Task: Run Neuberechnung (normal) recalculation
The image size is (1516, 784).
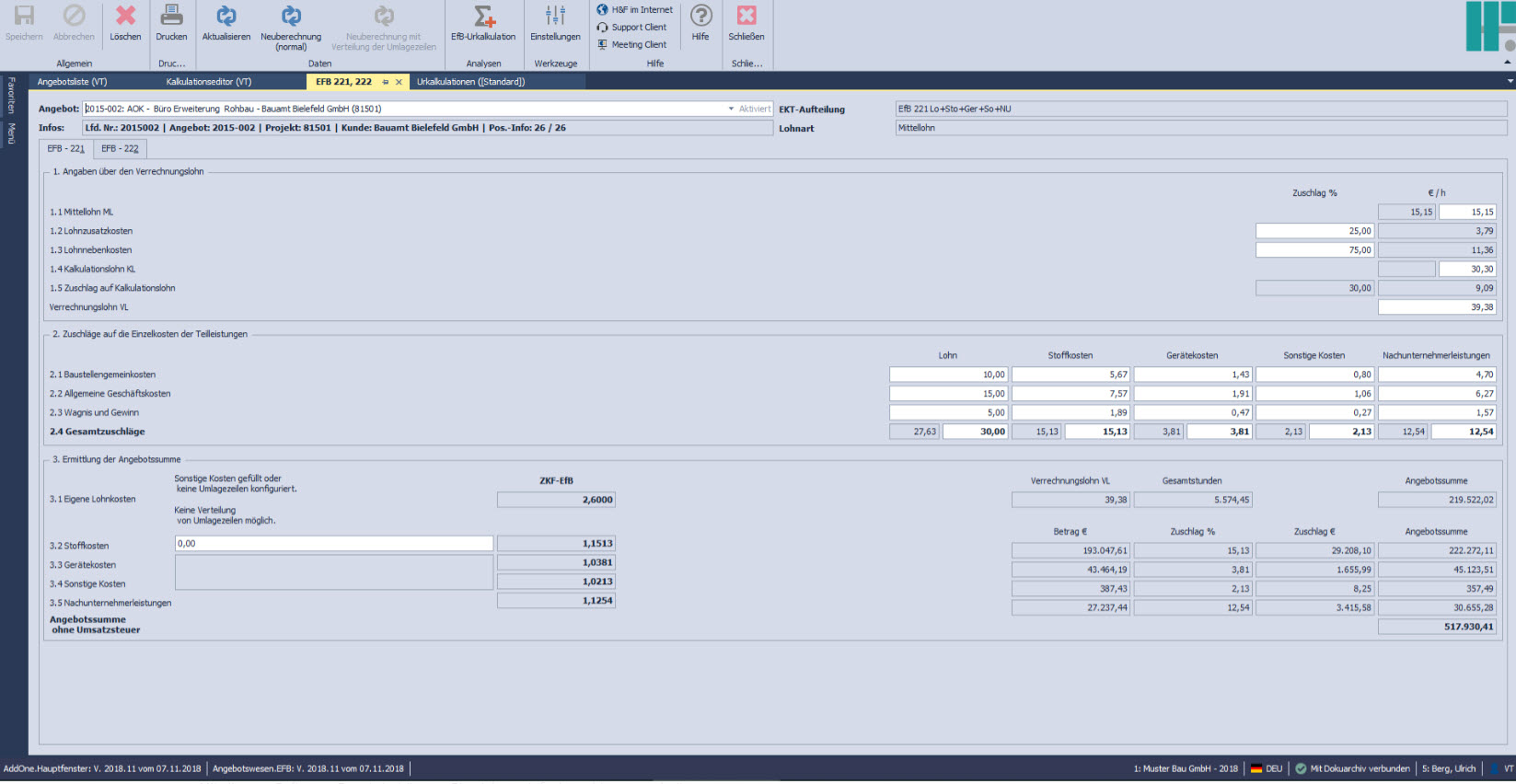Action: [291, 17]
